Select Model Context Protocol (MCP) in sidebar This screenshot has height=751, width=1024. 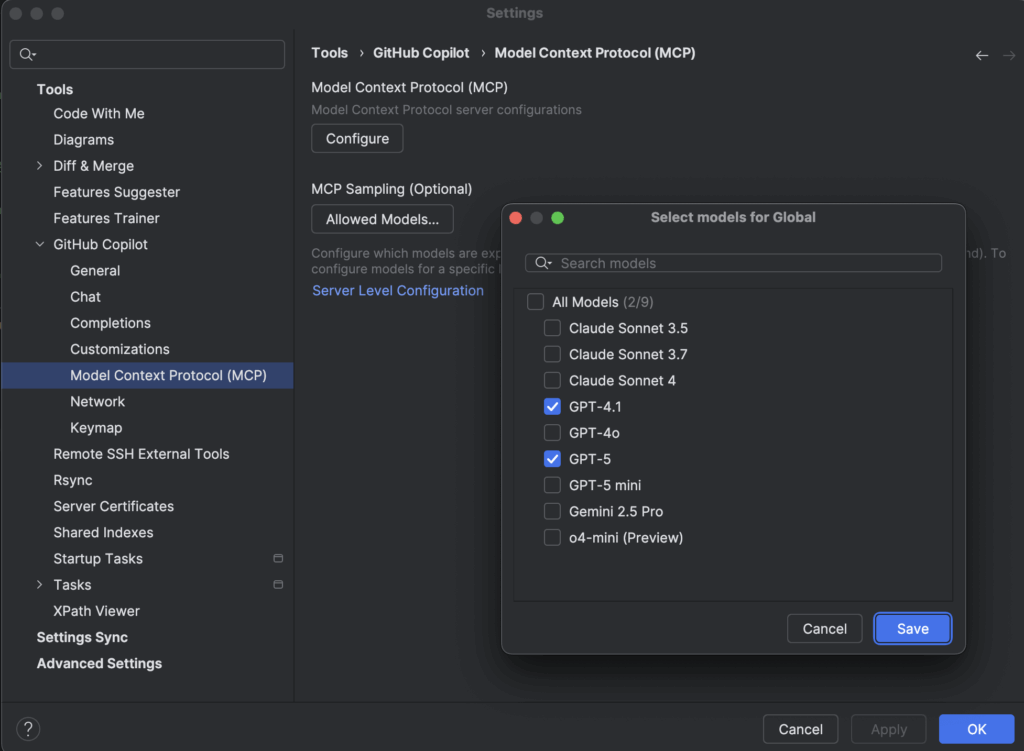pyautogui.click(x=148, y=376)
